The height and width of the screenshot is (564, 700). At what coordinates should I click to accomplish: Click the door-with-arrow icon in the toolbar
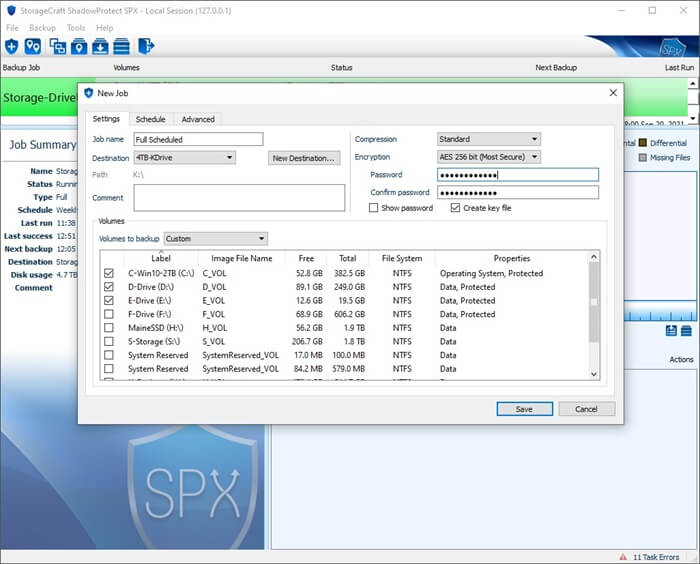pos(146,46)
